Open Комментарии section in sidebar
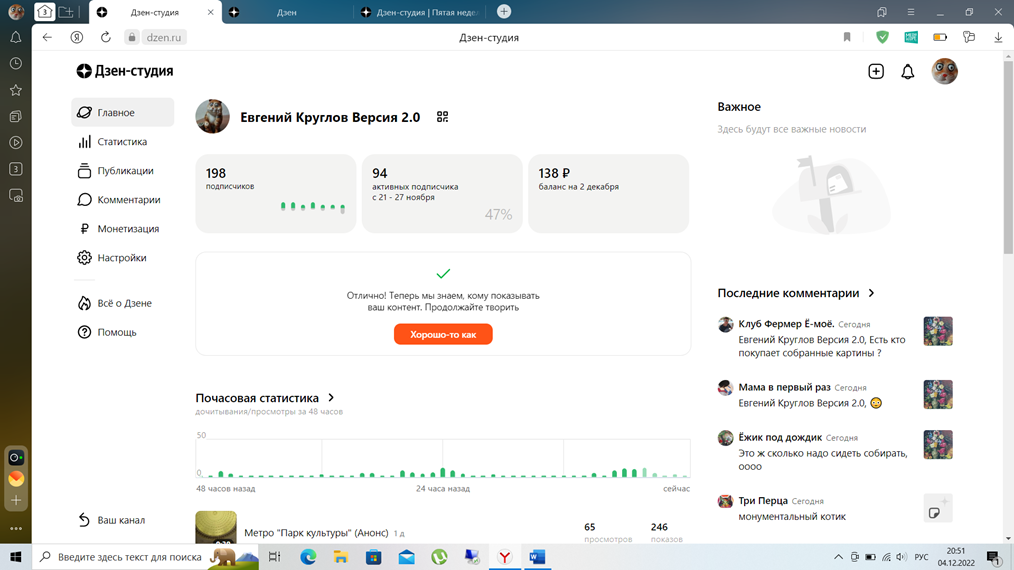 pos(118,200)
